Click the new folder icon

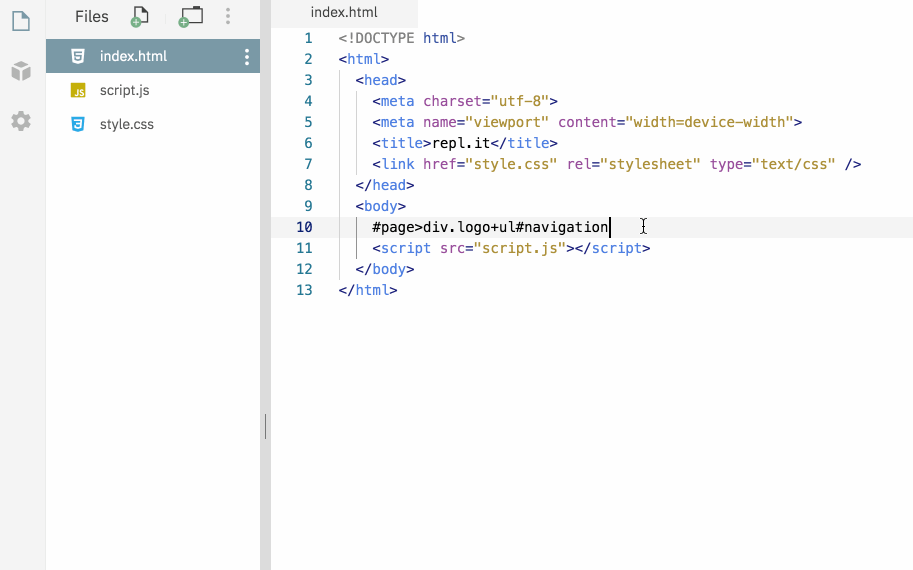click(190, 16)
